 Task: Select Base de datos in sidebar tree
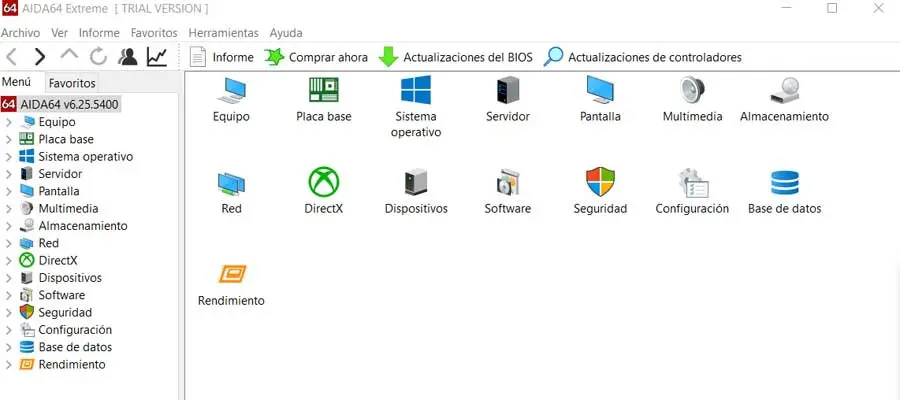click(x=75, y=347)
